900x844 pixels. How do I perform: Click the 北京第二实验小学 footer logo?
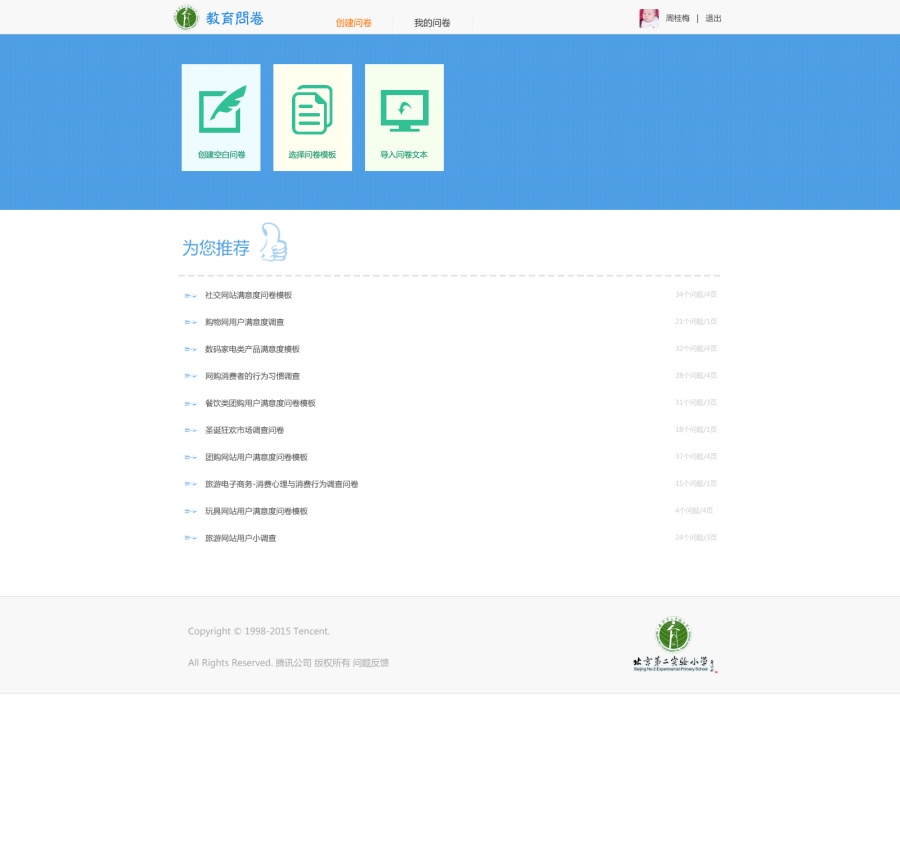674,645
